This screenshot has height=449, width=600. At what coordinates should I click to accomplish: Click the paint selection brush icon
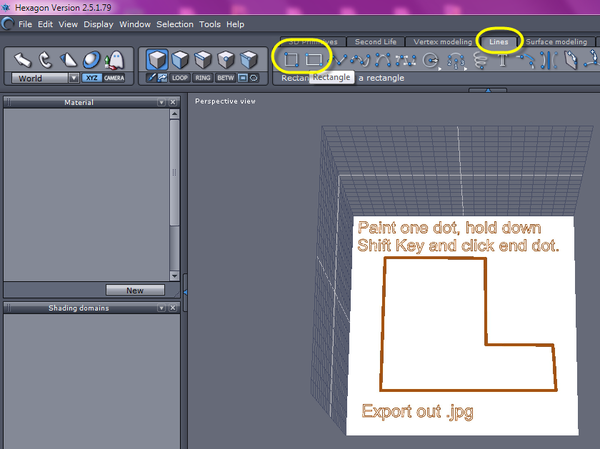[x=152, y=78]
